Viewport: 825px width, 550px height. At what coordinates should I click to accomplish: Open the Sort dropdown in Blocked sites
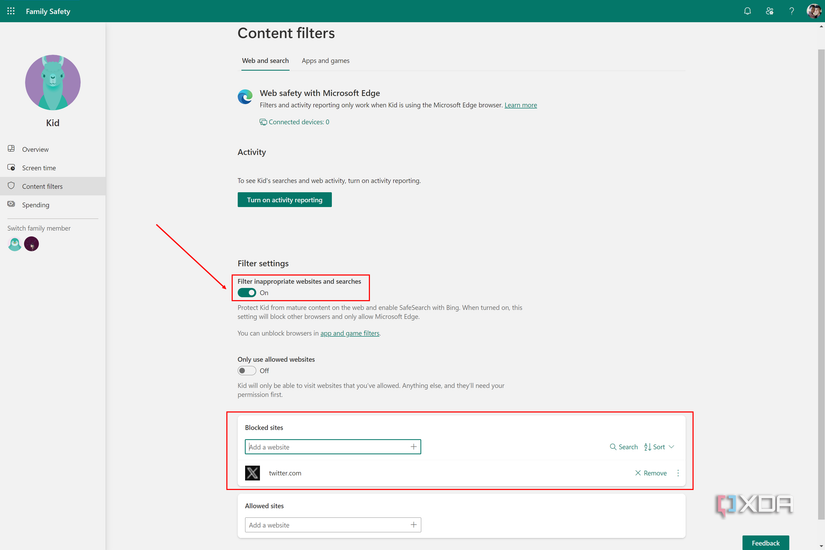tap(659, 447)
